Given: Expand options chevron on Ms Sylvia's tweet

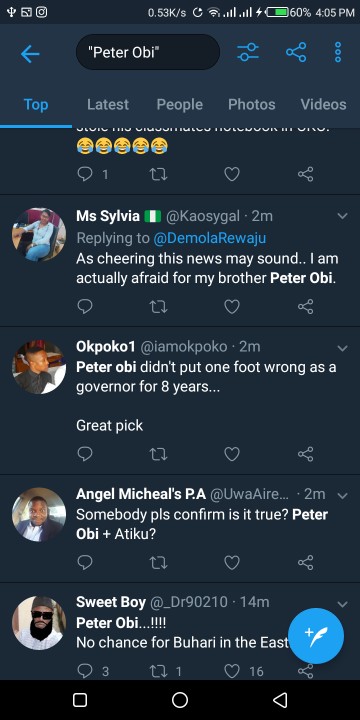Looking at the screenshot, I should coord(343,216).
